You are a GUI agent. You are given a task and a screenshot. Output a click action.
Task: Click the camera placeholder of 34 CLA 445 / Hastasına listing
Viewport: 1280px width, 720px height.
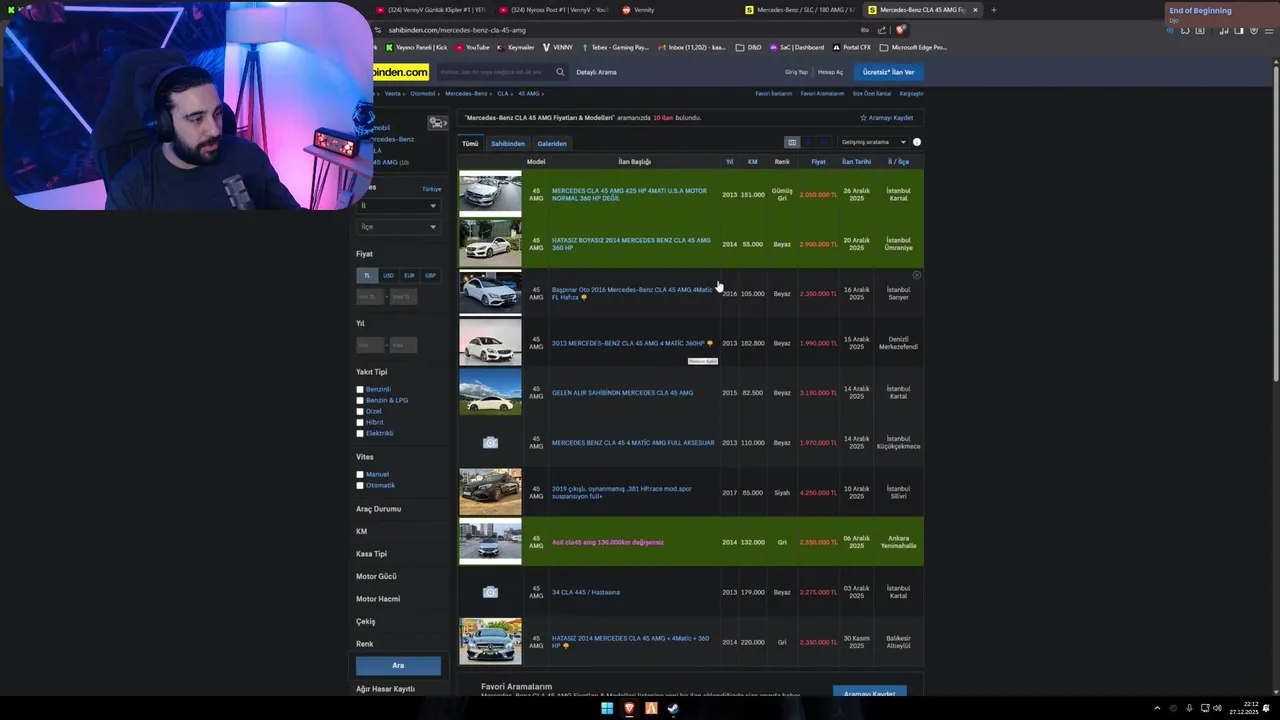coord(490,592)
